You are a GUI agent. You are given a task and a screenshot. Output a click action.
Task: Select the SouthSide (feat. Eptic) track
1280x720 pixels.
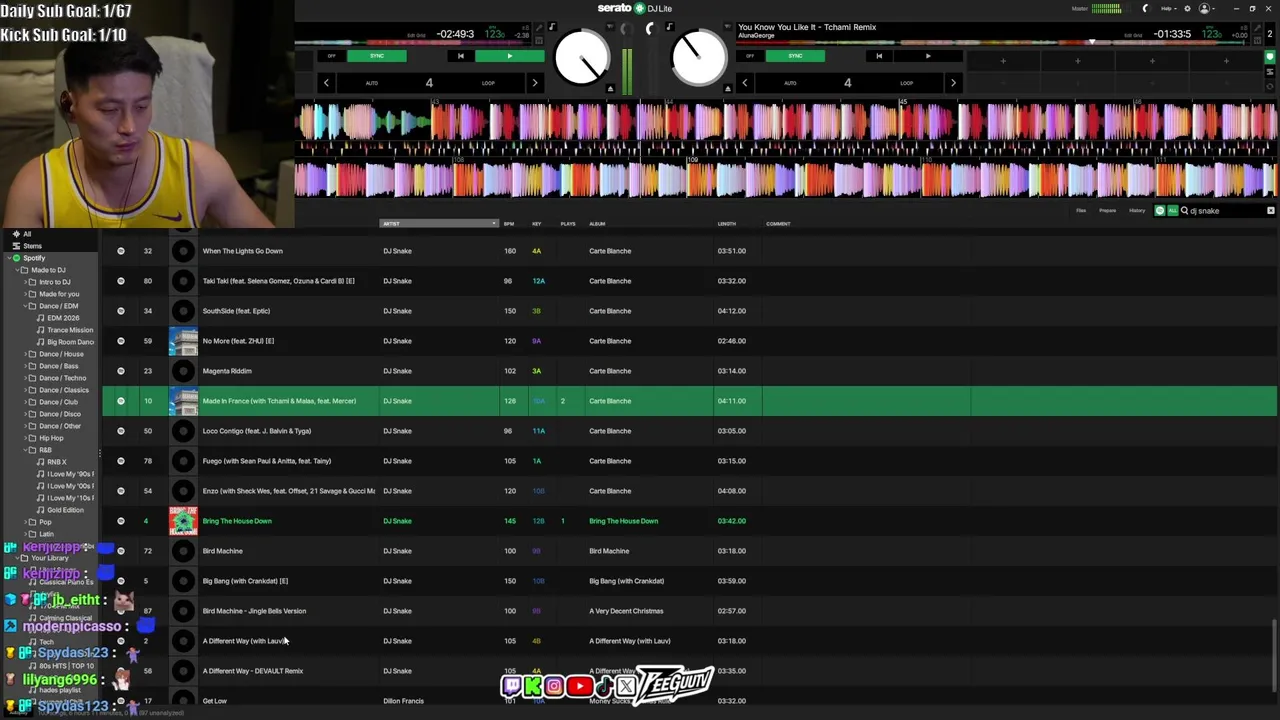click(x=236, y=311)
